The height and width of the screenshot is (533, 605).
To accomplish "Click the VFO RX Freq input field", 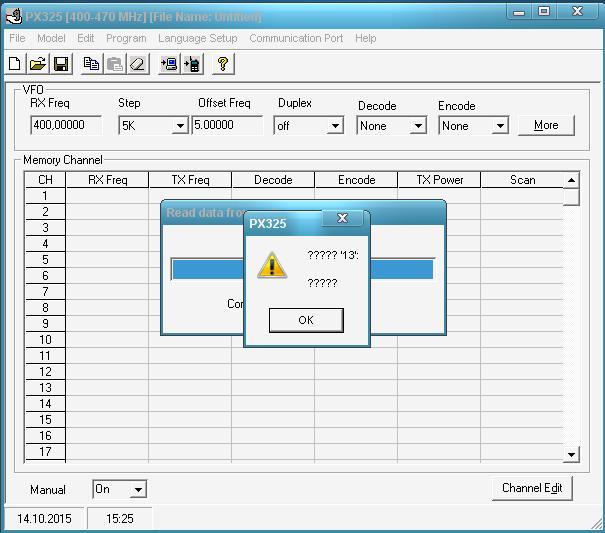I will (x=66, y=125).
